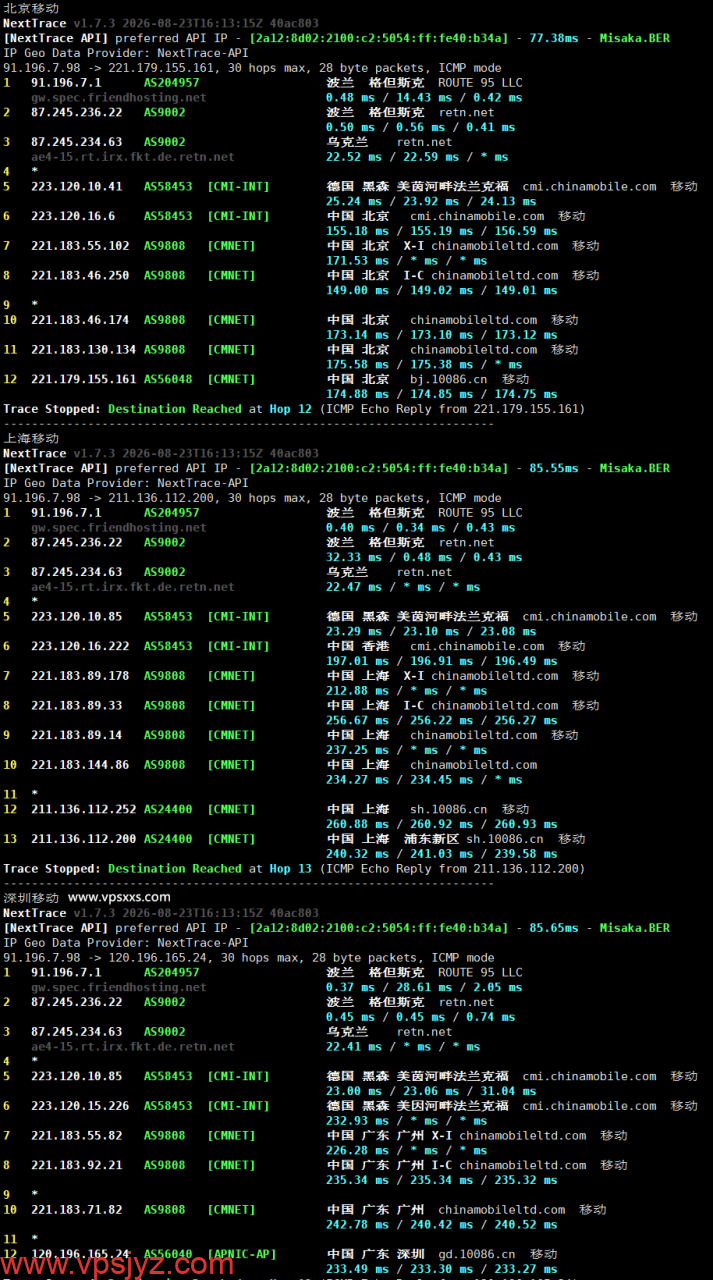Click the 175.58 ms latency value
This screenshot has width=713, height=1280.
point(358,365)
